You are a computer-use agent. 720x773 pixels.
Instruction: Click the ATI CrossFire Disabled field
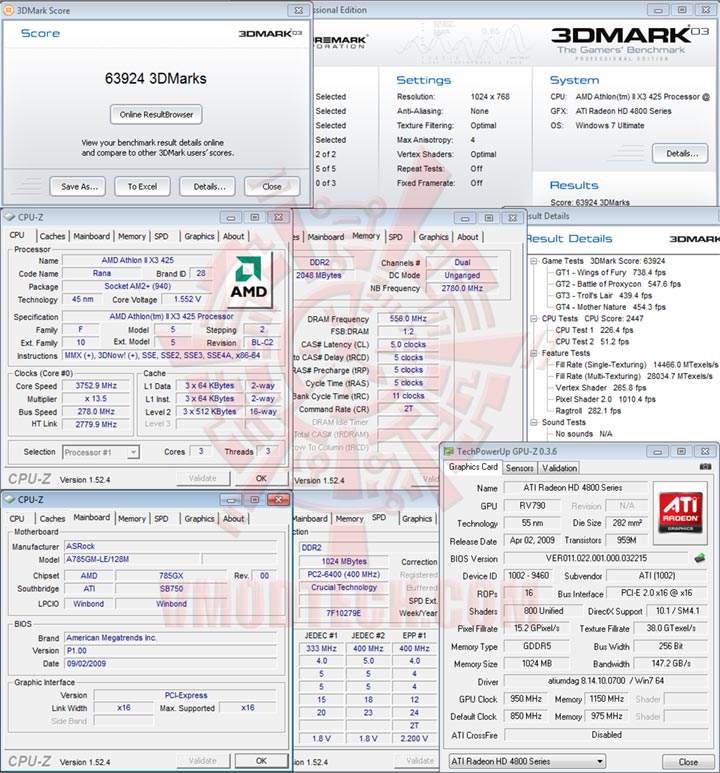point(606,735)
